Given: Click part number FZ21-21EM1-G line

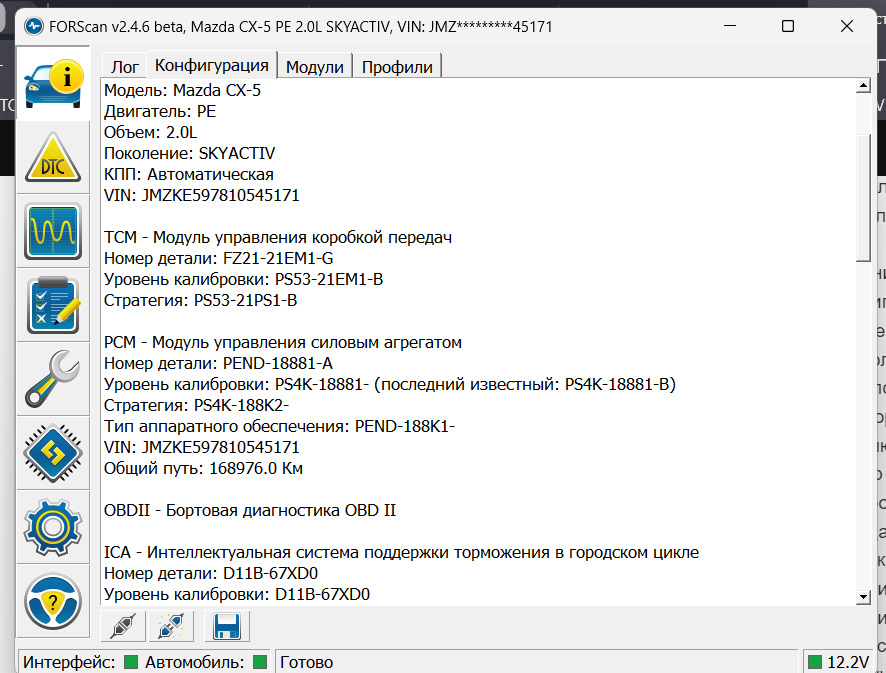Looking at the screenshot, I should [x=219, y=258].
